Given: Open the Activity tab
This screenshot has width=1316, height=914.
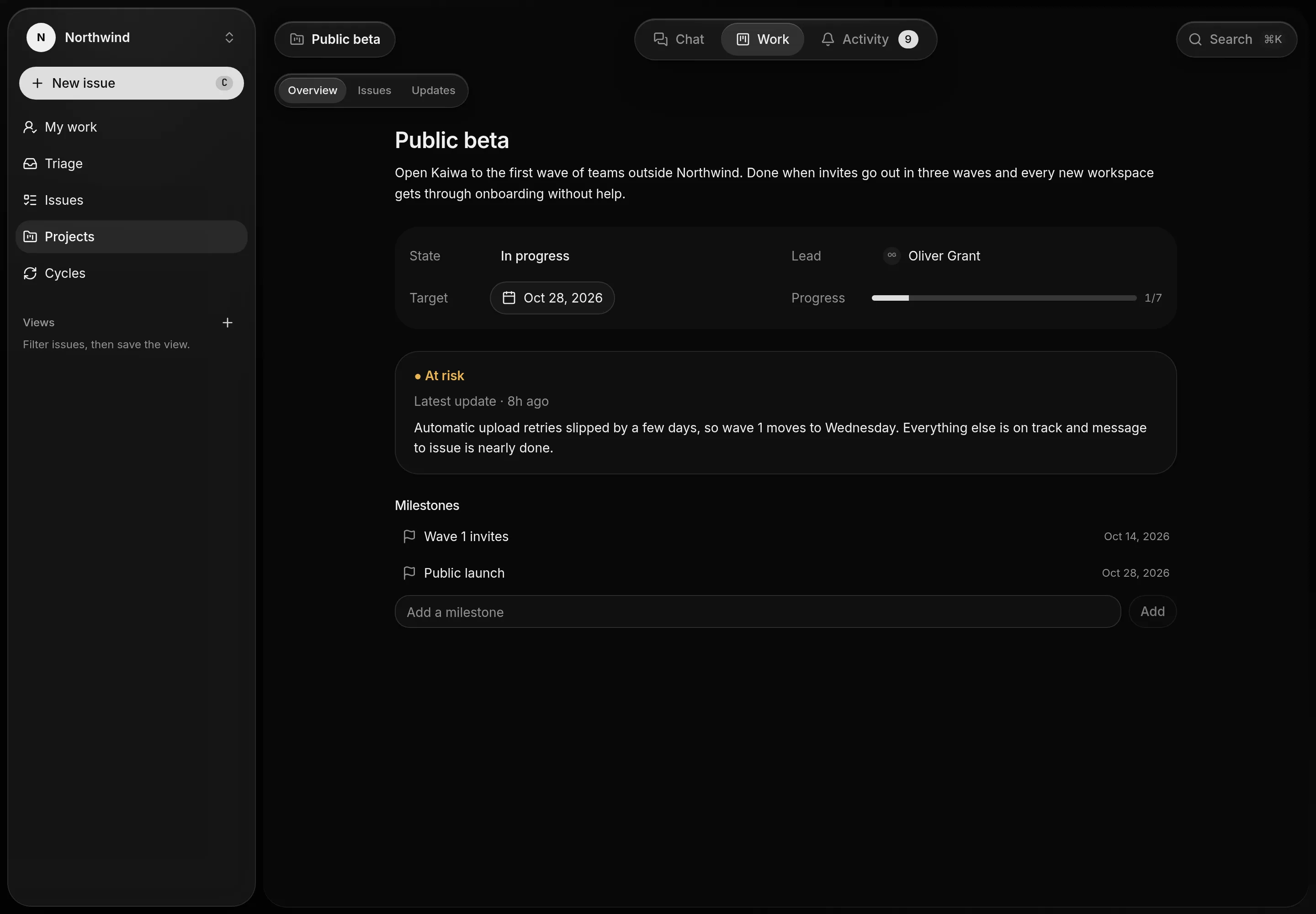Looking at the screenshot, I should pyautogui.click(x=869, y=39).
